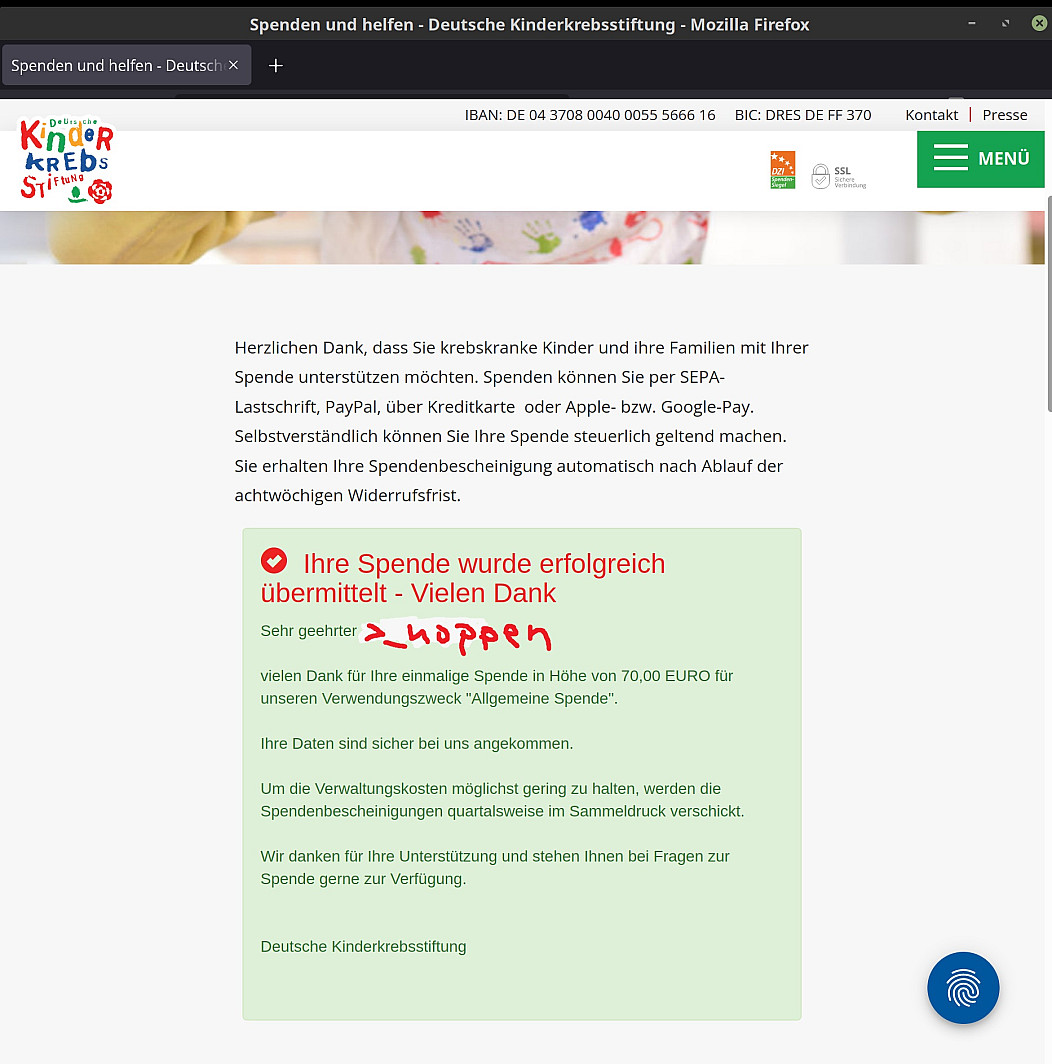
Task: Click the BIC code in header
Action: [x=802, y=115]
